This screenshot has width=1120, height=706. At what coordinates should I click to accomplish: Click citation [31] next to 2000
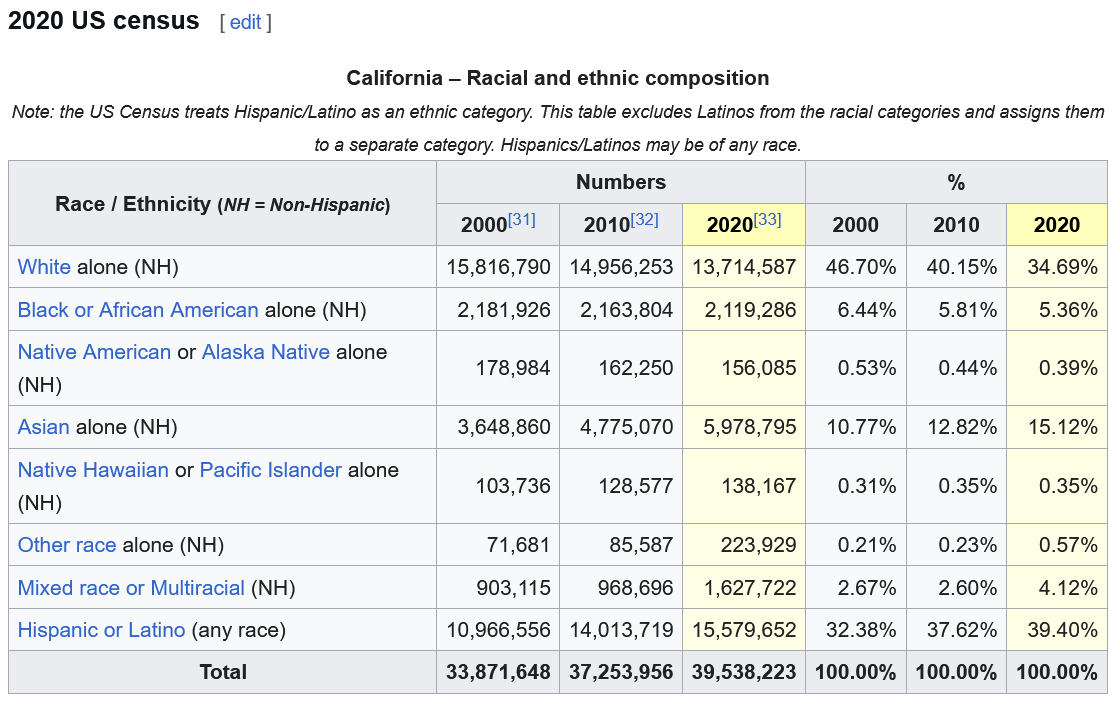point(521,219)
